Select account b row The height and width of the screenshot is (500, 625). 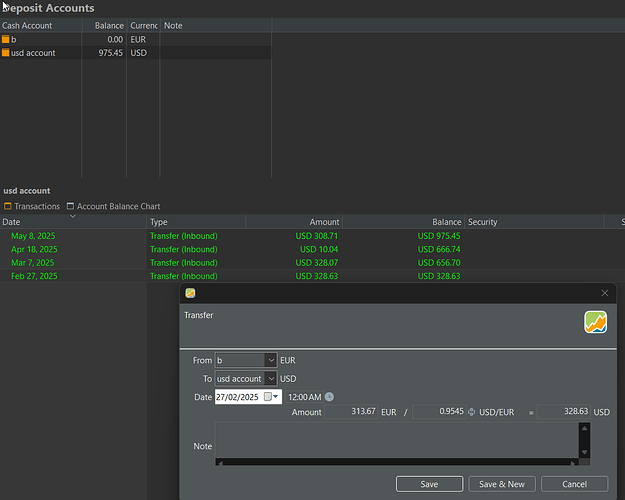[136, 39]
